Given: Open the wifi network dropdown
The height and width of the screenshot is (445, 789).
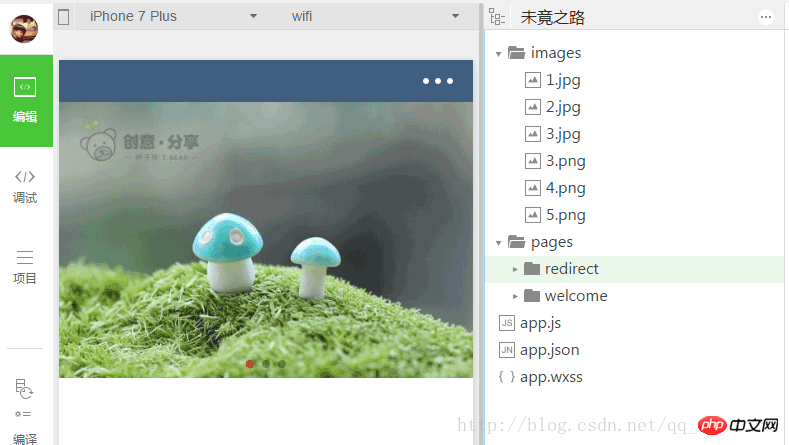Looking at the screenshot, I should [375, 16].
